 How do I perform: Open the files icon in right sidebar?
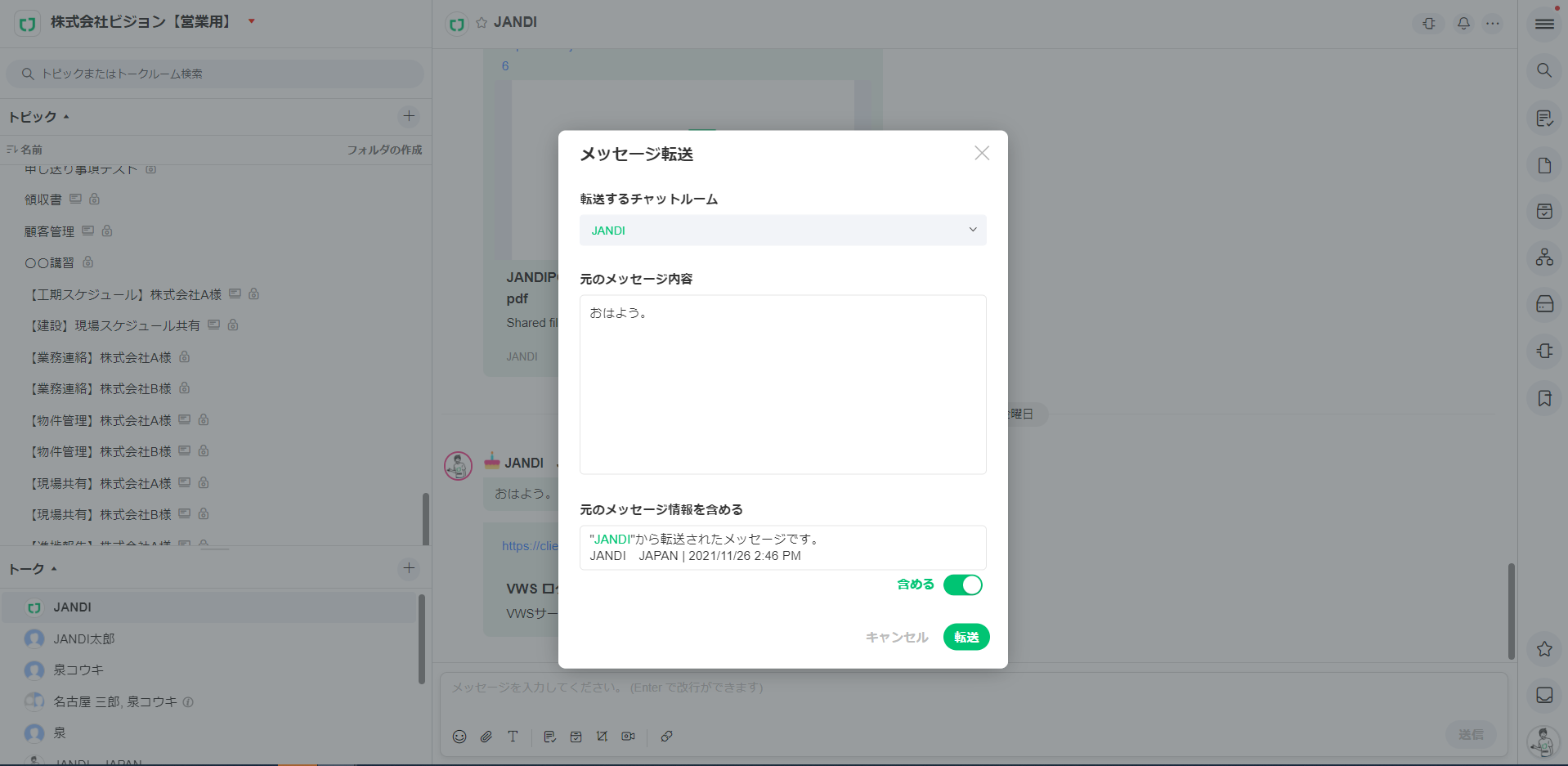(x=1544, y=165)
